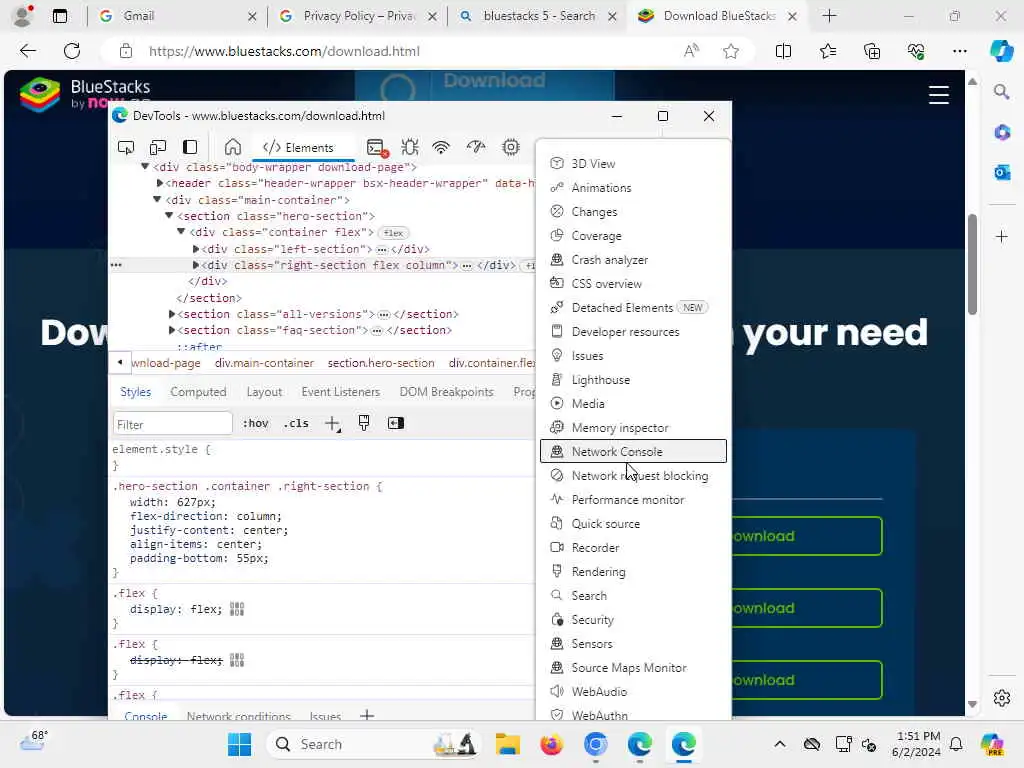
Task: Collapse the container flex div
Action: click(181, 232)
